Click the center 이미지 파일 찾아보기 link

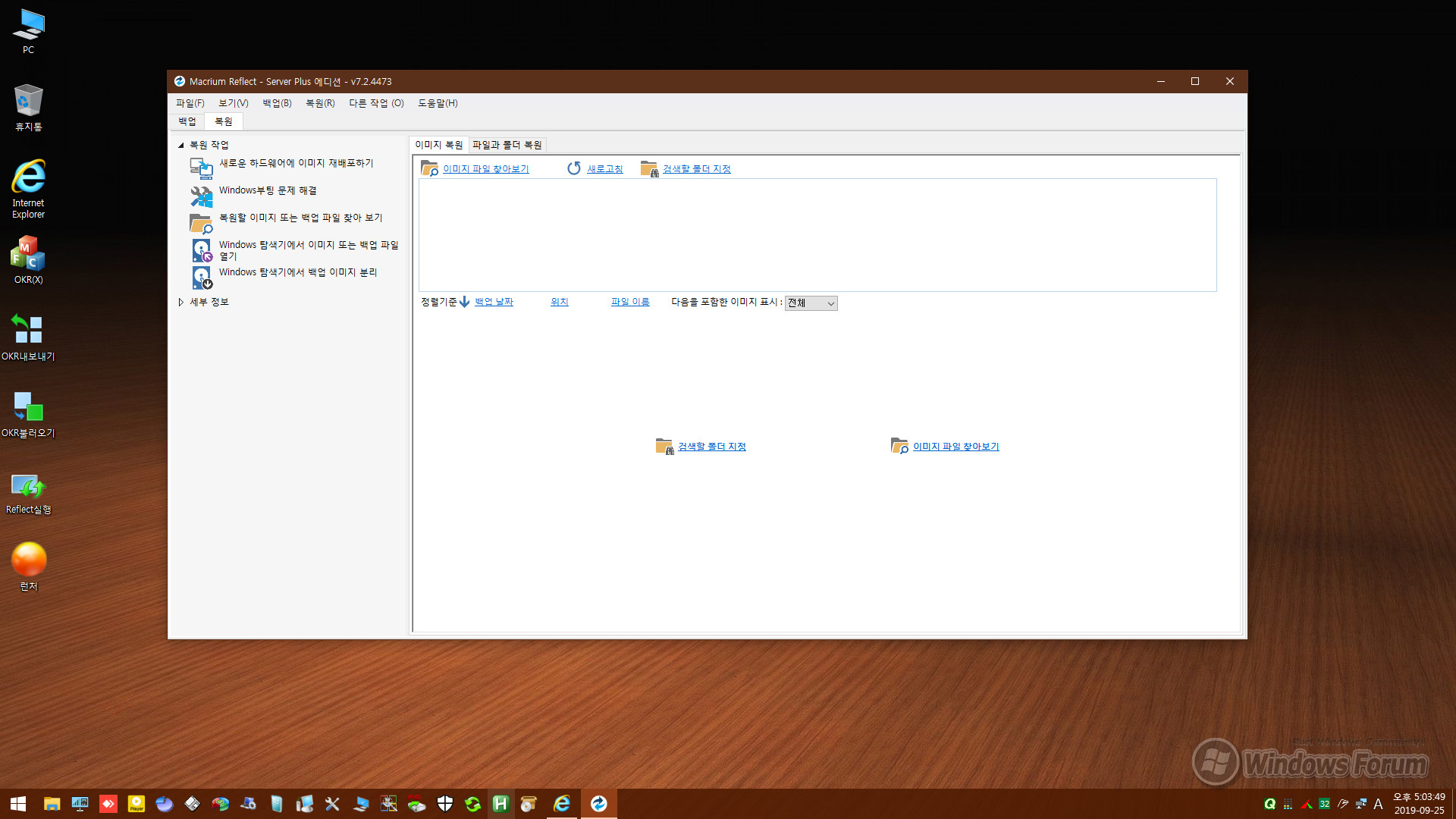tap(955, 447)
